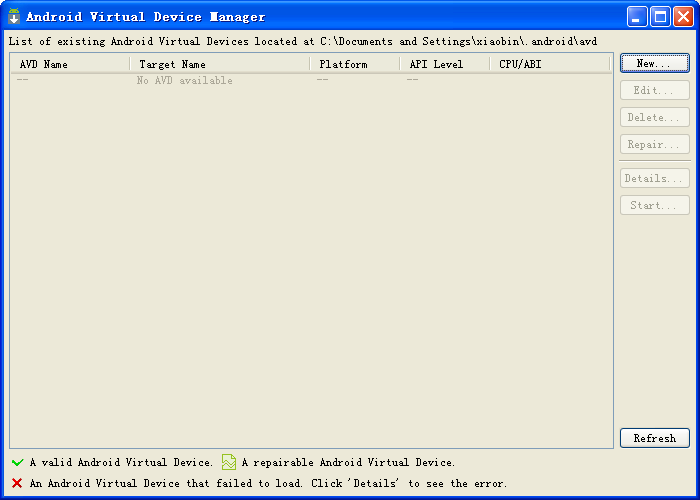This screenshot has height=500, width=700.
Task: Click the red X failed device icon
Action: [17, 483]
